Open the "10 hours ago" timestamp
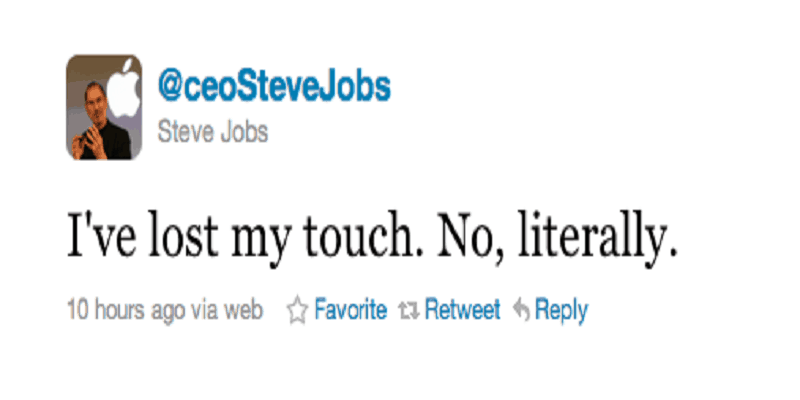Viewport: 800px width, 400px height. click(x=123, y=310)
